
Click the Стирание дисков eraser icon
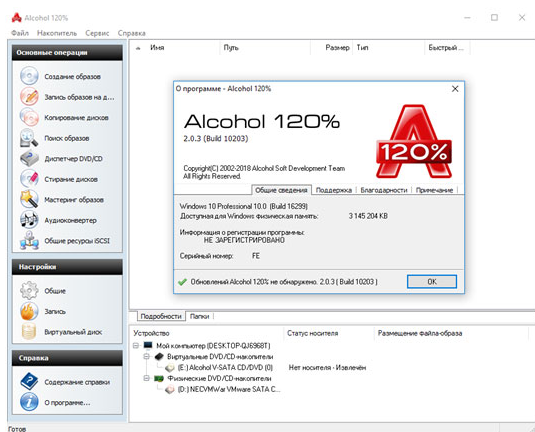point(29,178)
